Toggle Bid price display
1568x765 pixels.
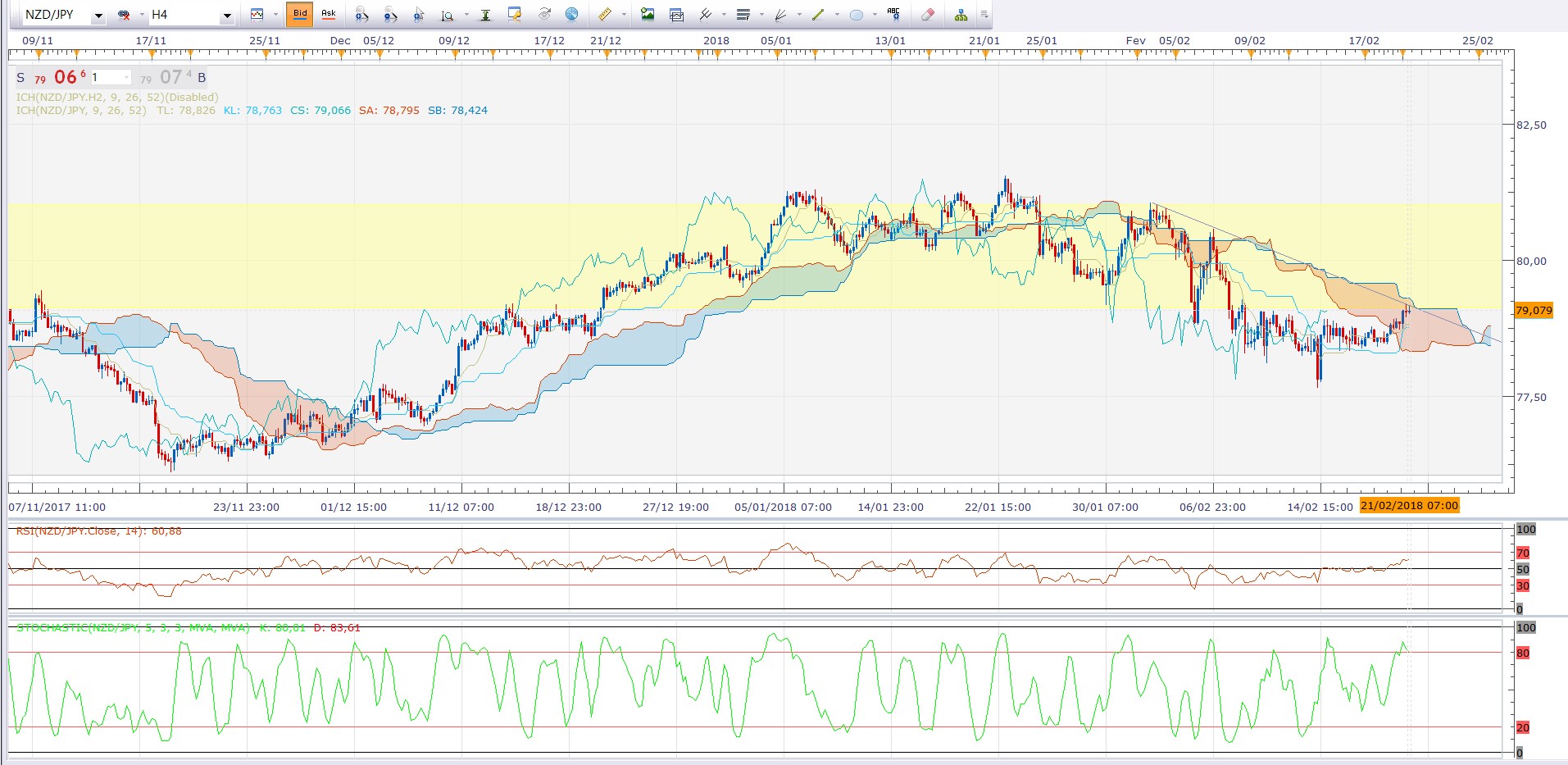point(300,14)
